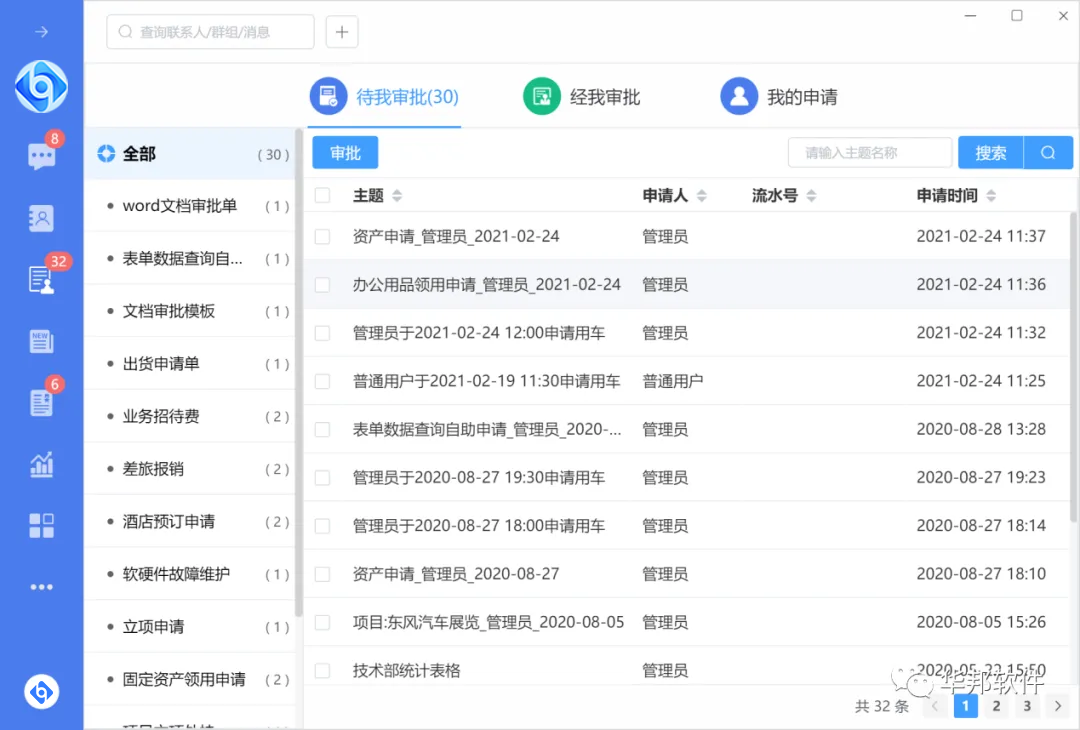Open the chat messages icon with badge 8
The image size is (1080, 730).
[42, 156]
